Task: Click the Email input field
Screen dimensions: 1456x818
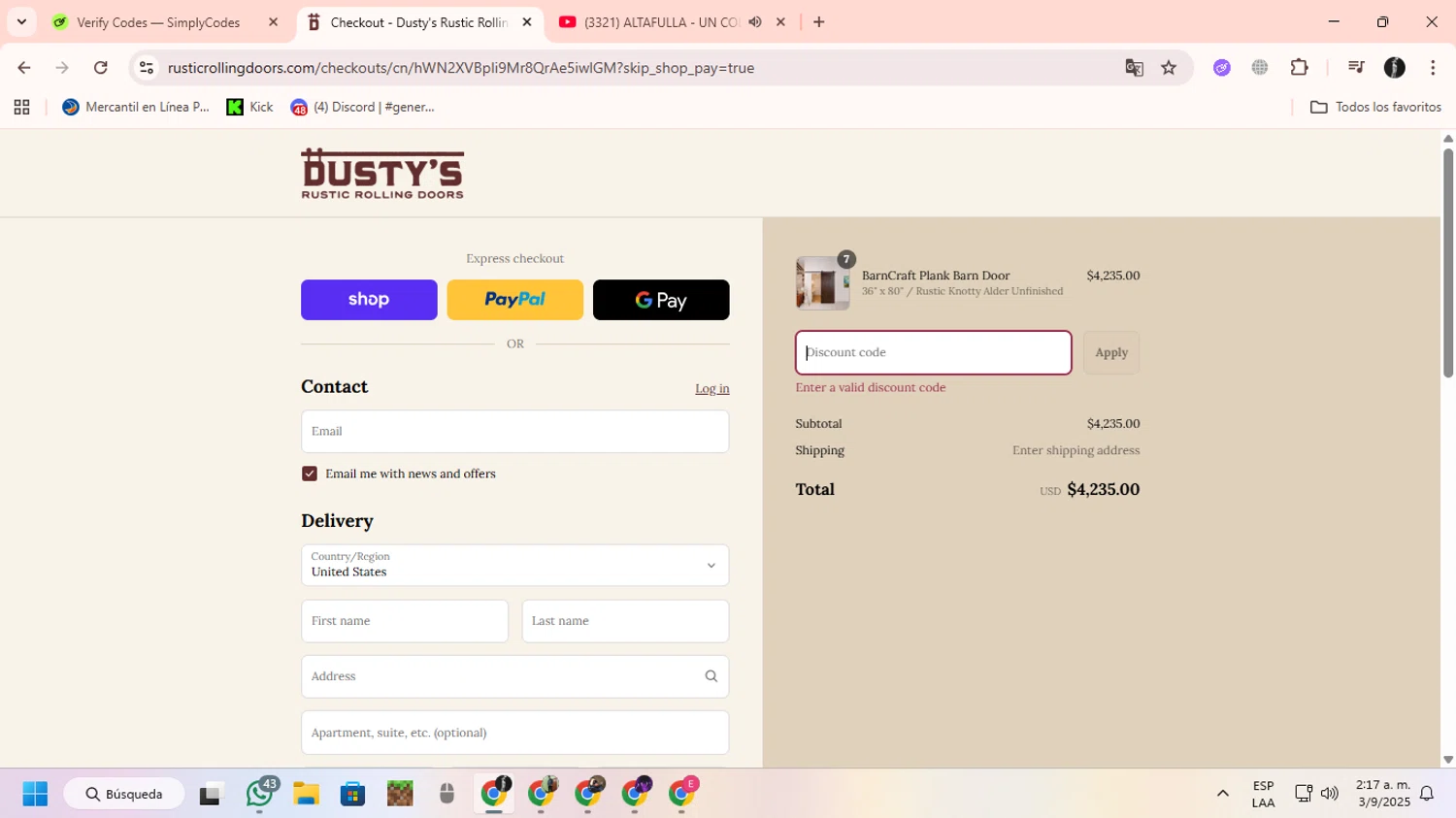Action: coord(514,431)
